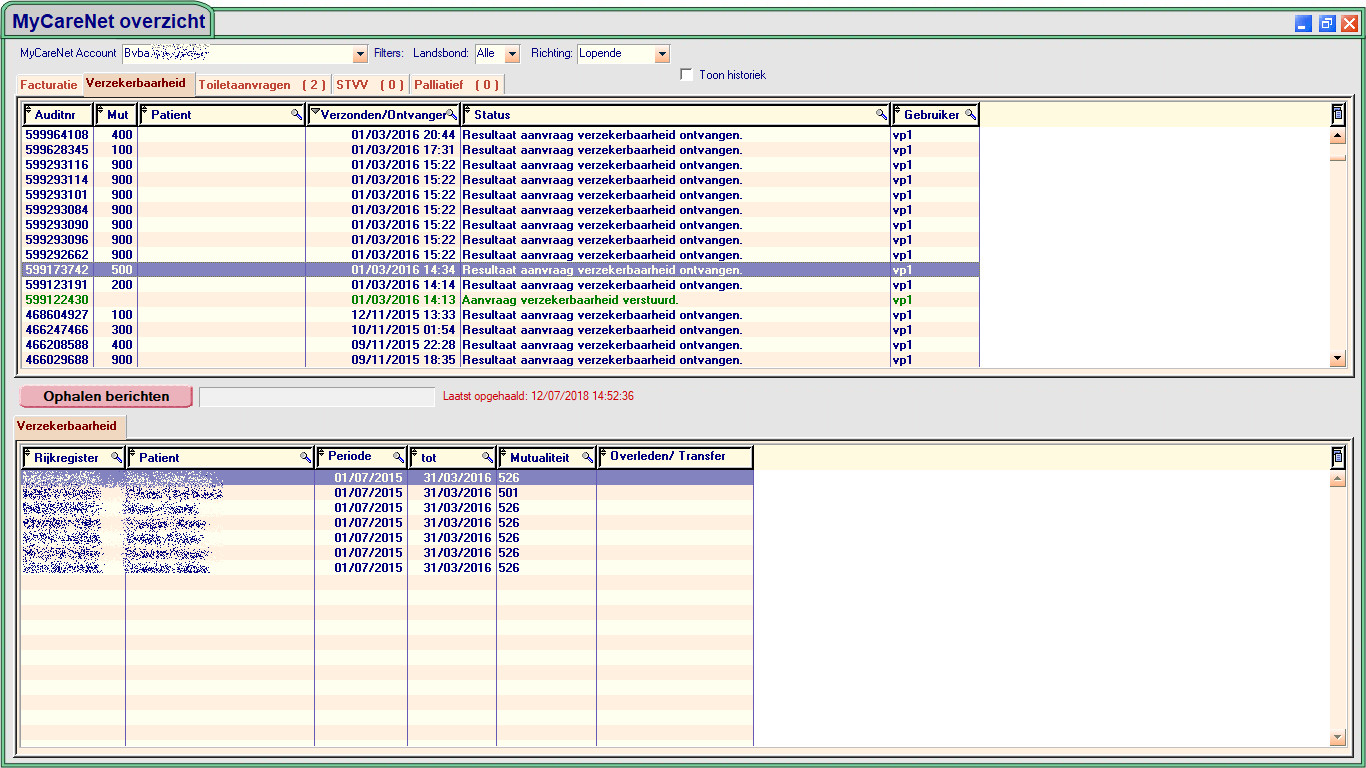Open the MyCareNet Account dropdown
The image size is (1366, 768).
click(361, 54)
